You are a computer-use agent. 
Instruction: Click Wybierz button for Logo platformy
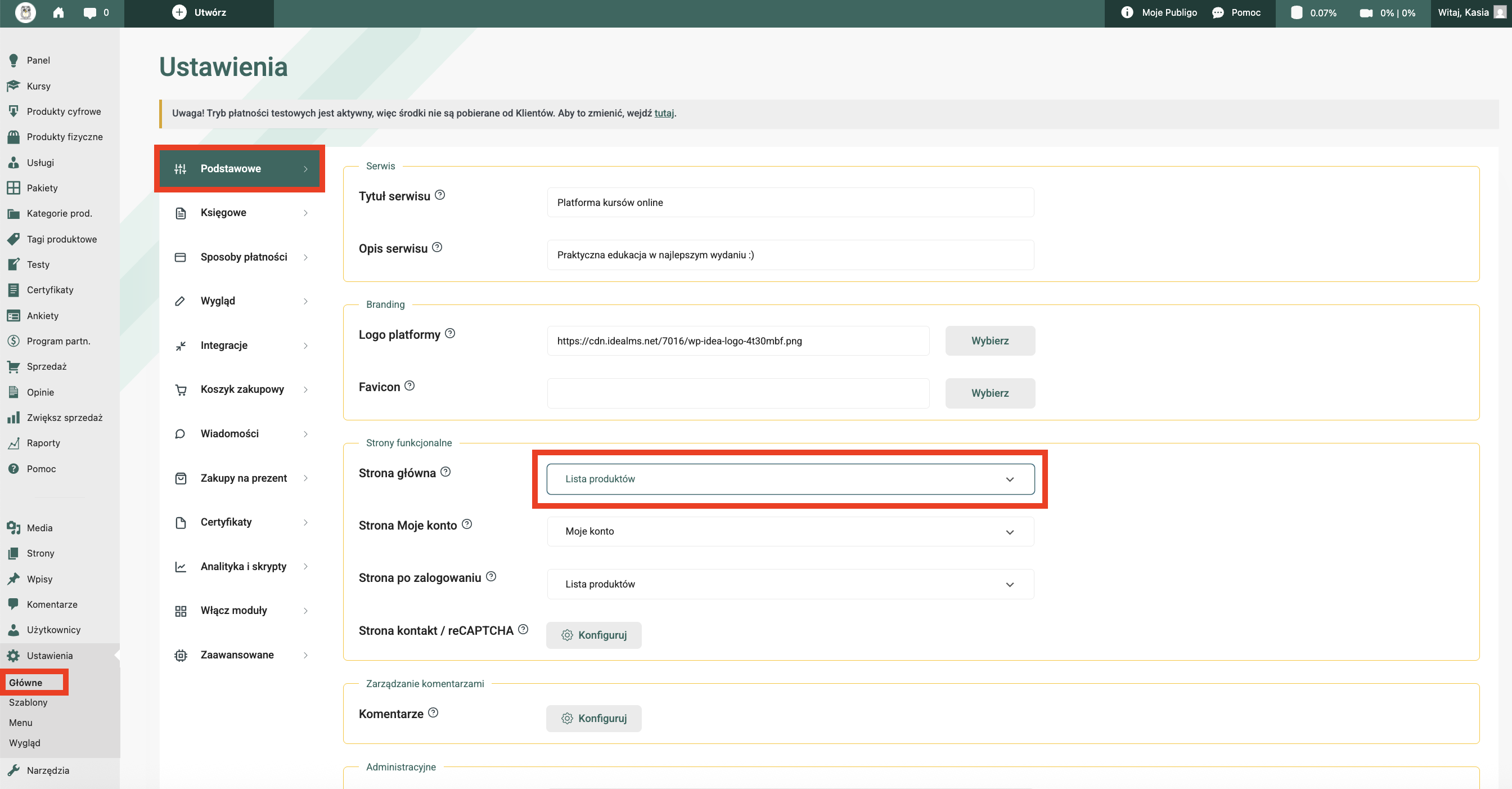[x=989, y=340]
